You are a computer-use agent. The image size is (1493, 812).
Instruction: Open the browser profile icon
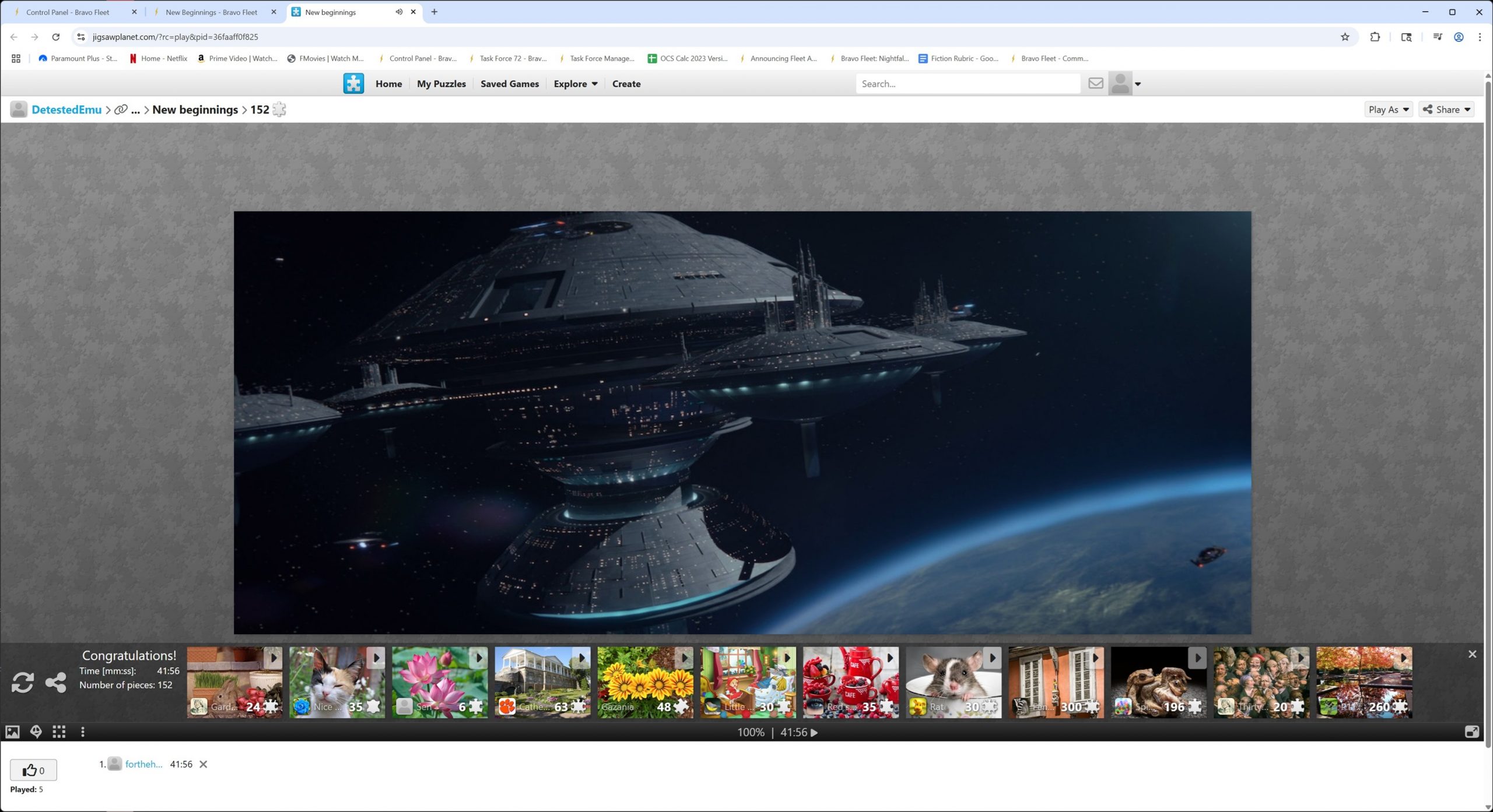[x=1458, y=37]
